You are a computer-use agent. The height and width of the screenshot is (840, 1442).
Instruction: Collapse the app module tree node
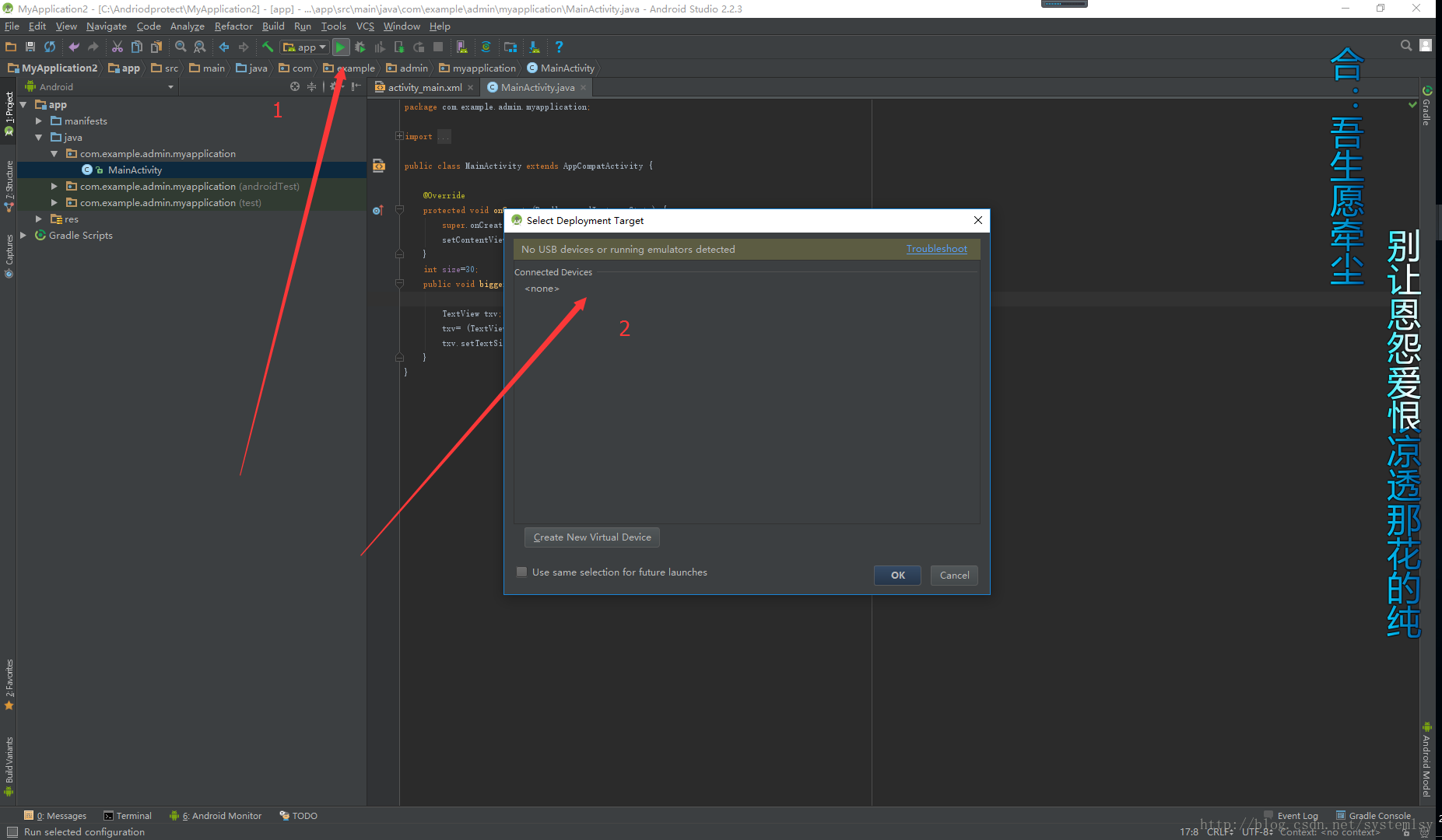point(23,104)
